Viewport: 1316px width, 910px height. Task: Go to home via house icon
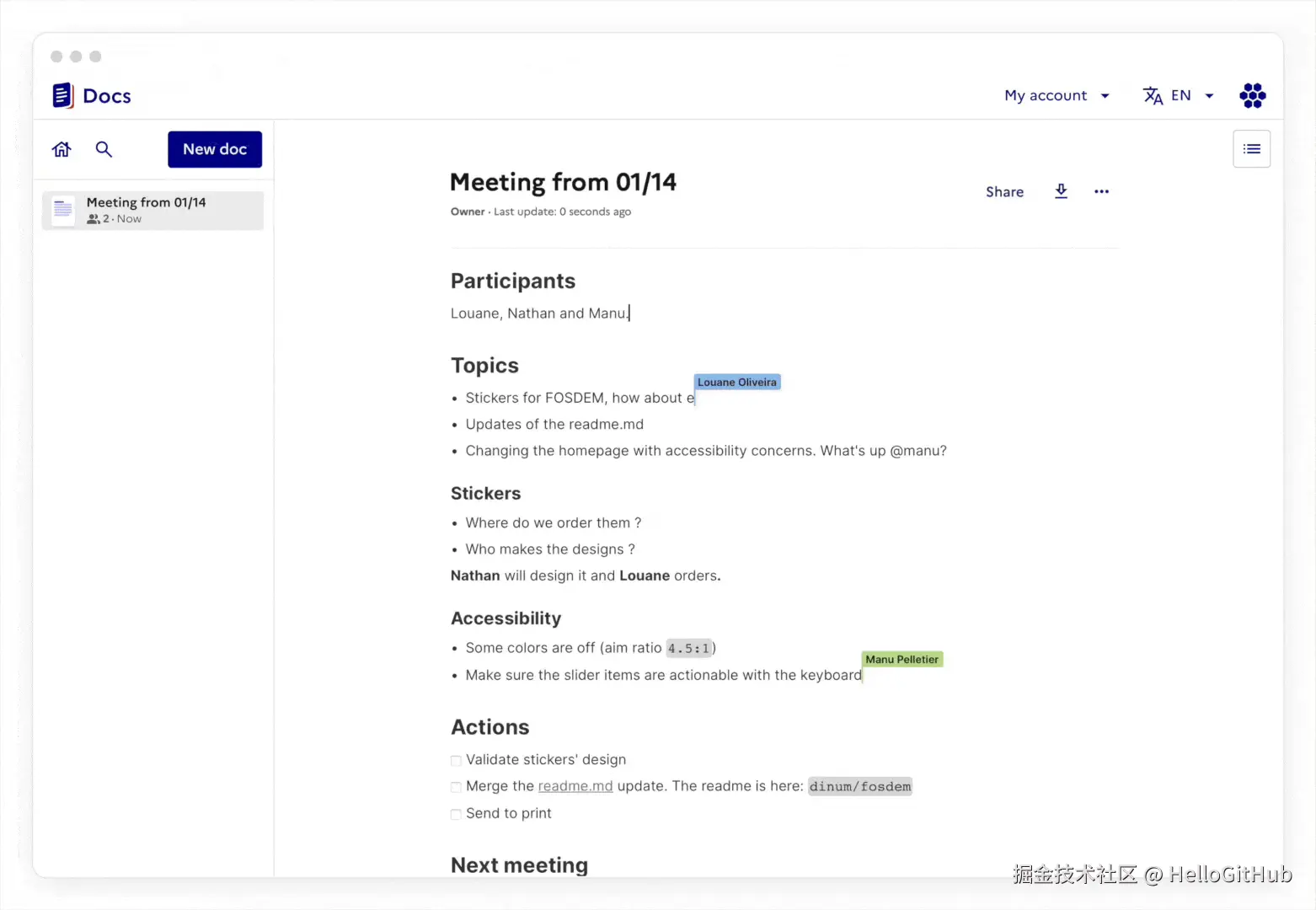click(62, 149)
